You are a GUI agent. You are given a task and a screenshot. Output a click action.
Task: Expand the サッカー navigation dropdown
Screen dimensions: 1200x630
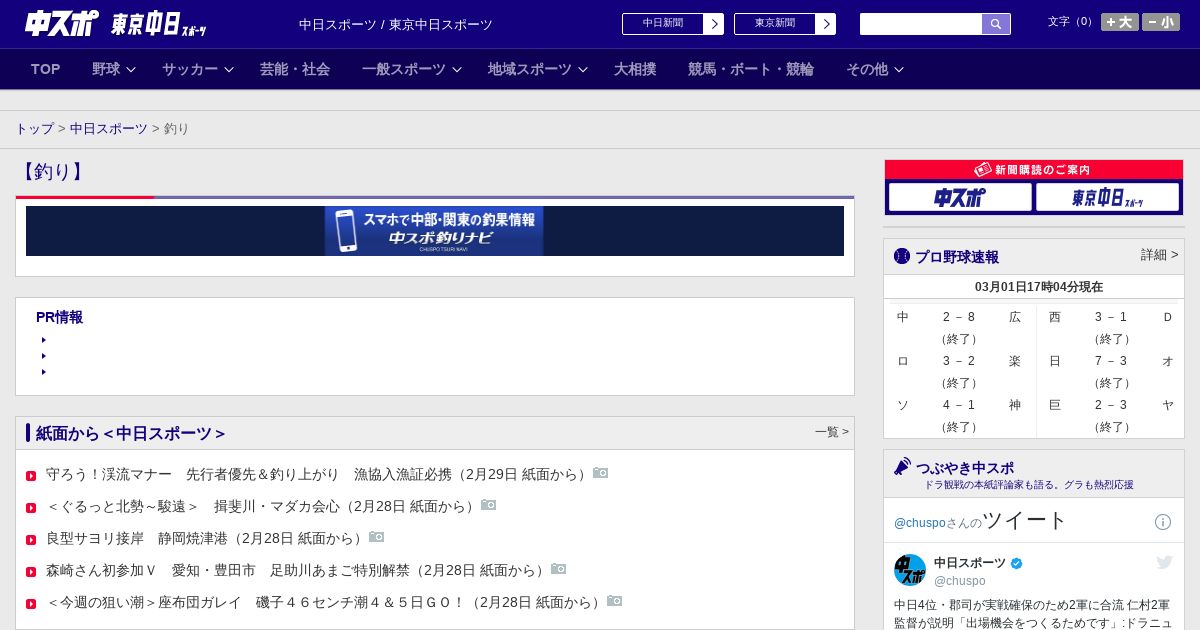[x=198, y=69]
